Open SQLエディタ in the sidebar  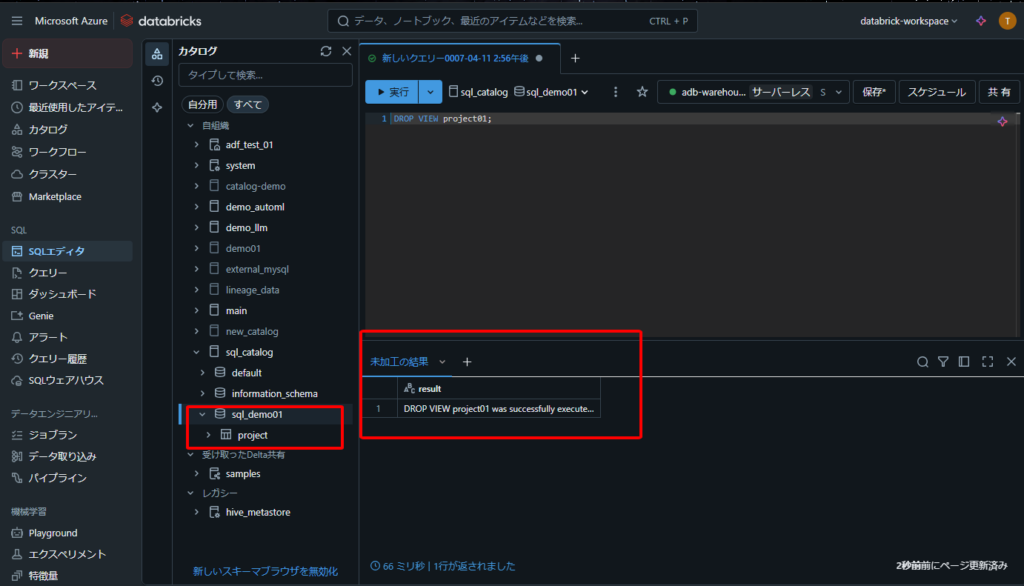(x=57, y=251)
